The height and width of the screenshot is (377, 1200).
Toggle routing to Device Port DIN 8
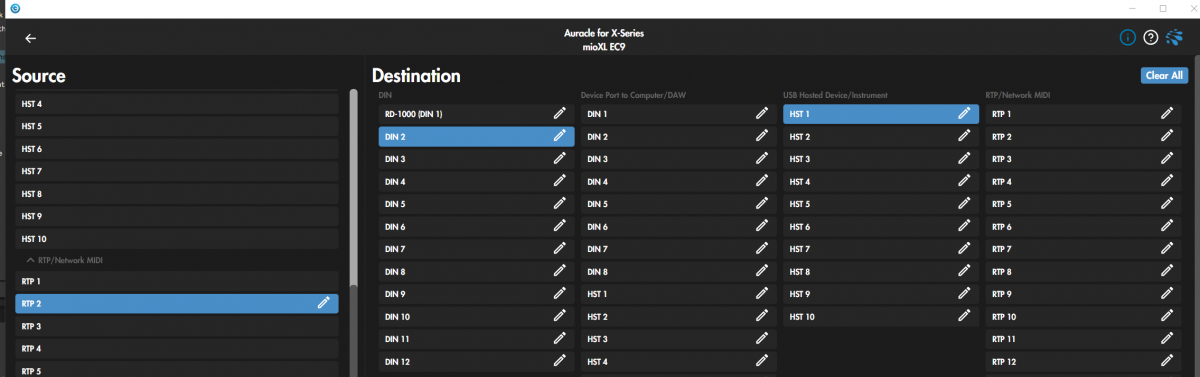click(x=678, y=272)
